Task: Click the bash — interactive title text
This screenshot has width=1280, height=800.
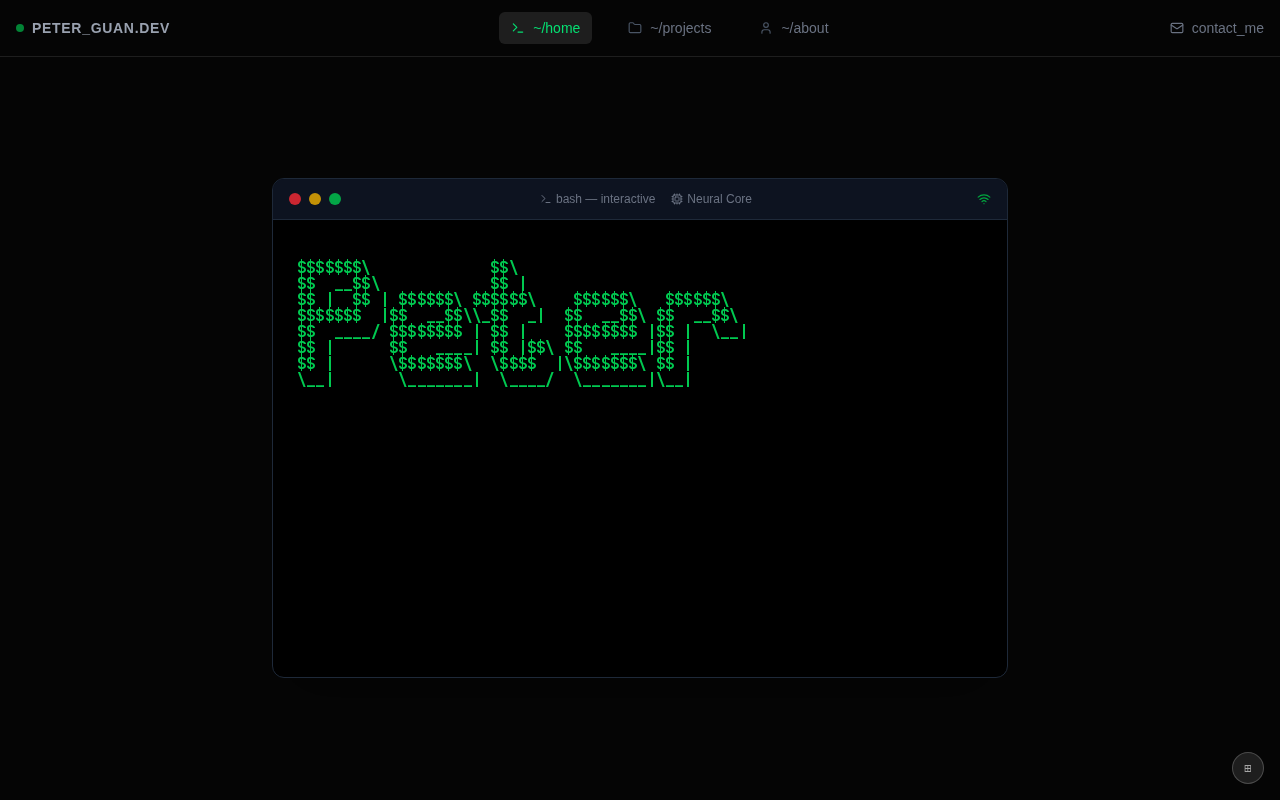Action: pyautogui.click(x=605, y=199)
